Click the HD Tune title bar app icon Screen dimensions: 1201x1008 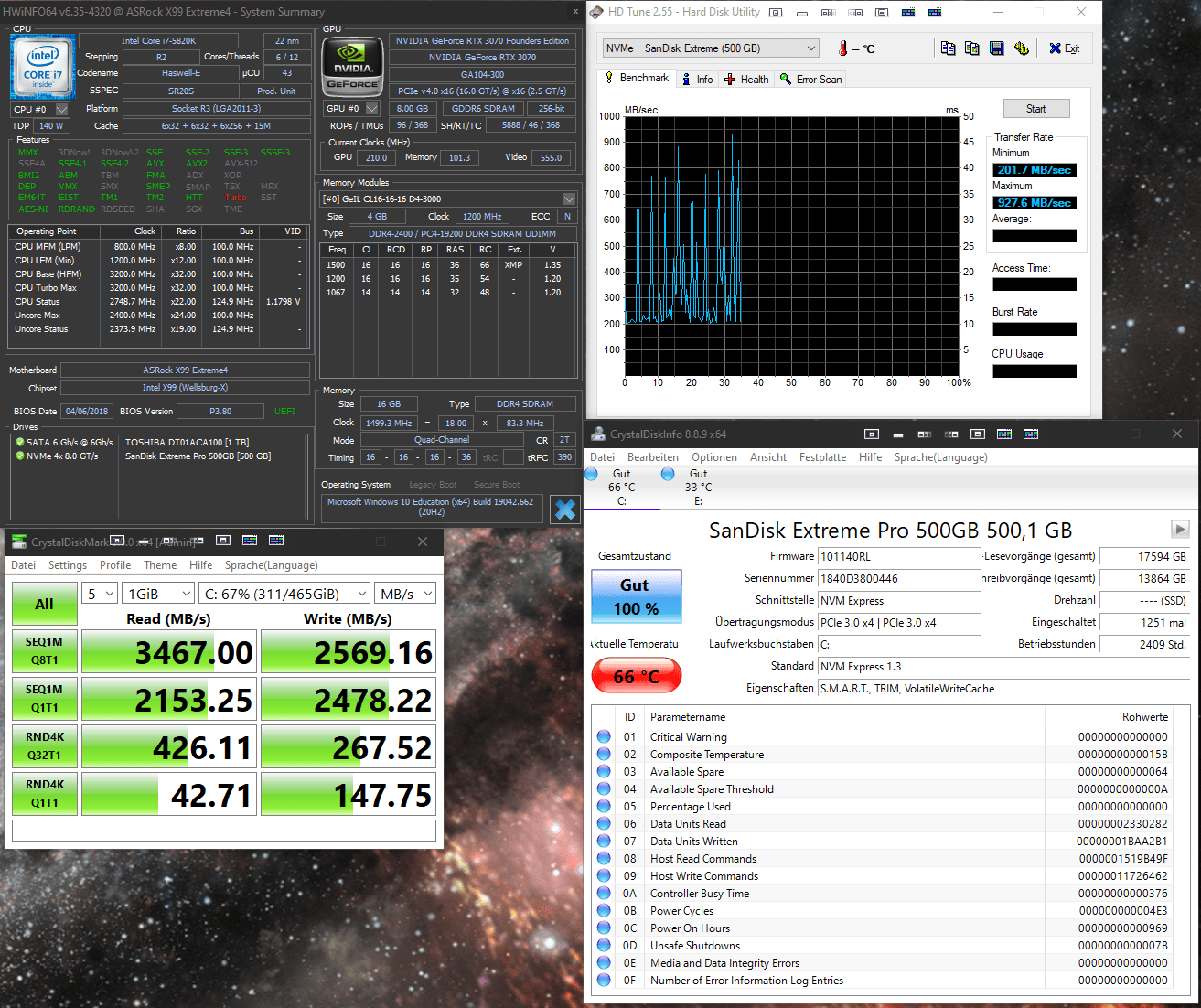(x=596, y=12)
